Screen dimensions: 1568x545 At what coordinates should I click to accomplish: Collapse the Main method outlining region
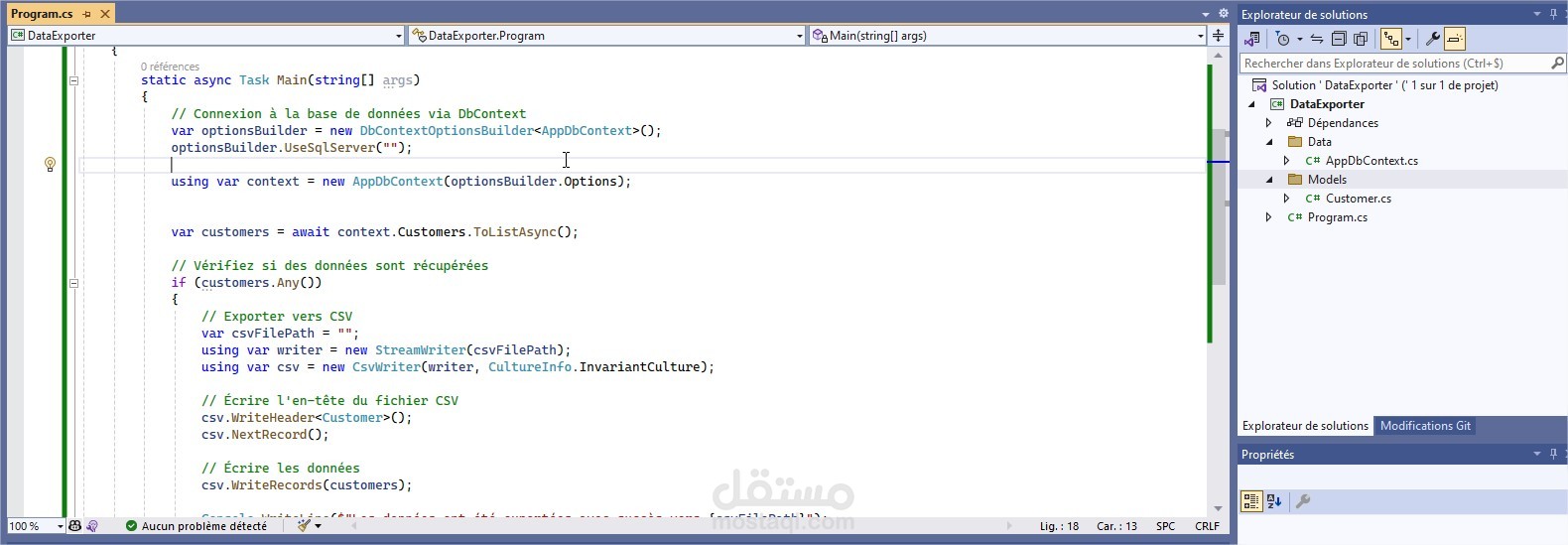point(73,80)
